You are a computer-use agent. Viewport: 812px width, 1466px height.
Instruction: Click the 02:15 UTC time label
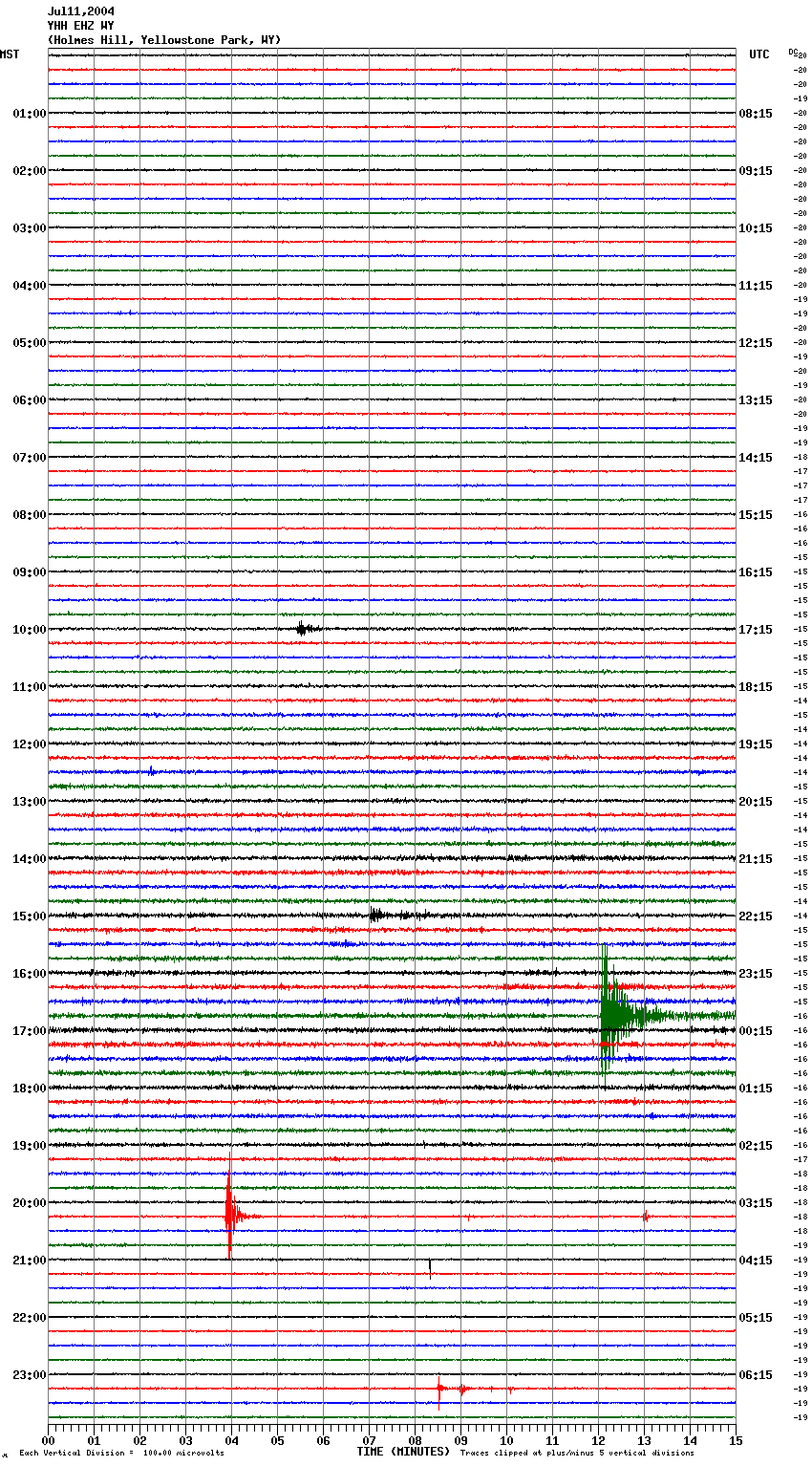point(756,1146)
